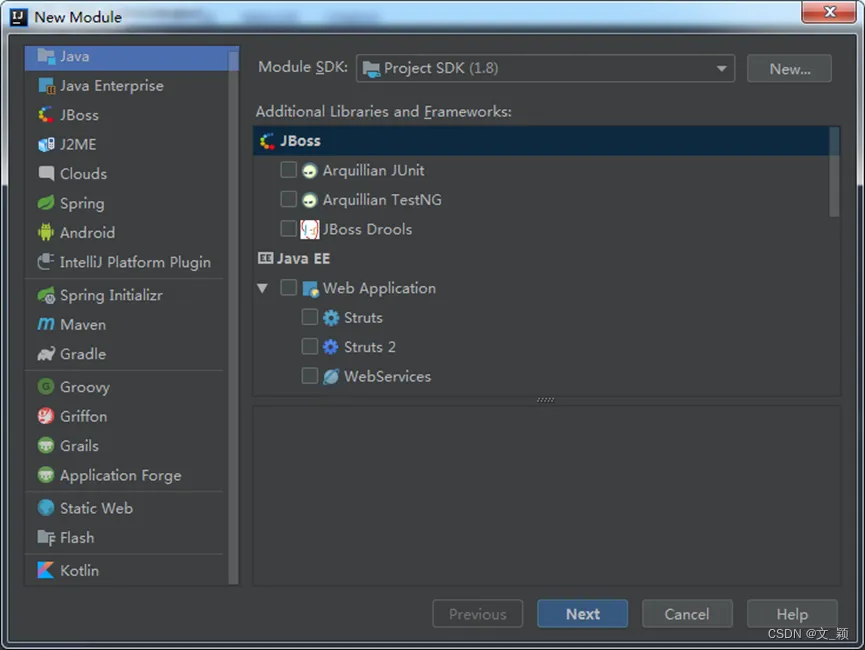
Task: Select the Java Enterprise module type
Action: (x=127, y=86)
